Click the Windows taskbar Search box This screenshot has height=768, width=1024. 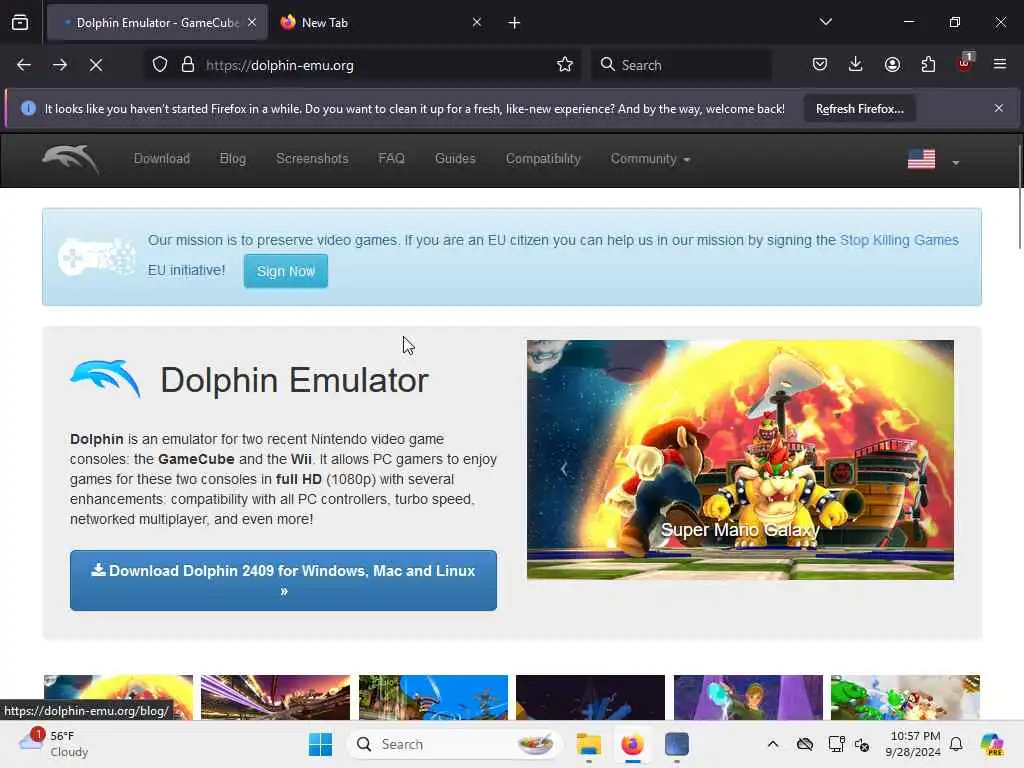click(455, 744)
